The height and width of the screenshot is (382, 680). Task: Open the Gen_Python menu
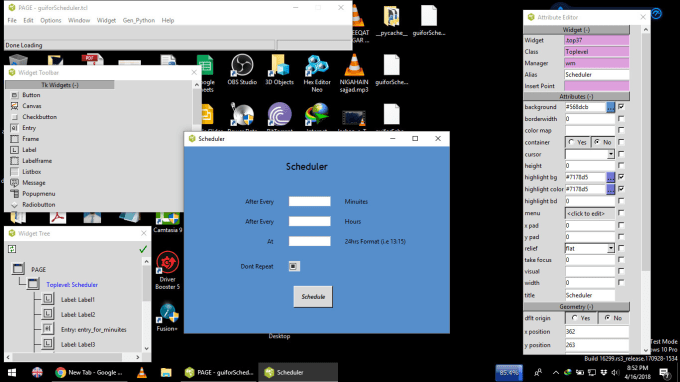click(139, 20)
